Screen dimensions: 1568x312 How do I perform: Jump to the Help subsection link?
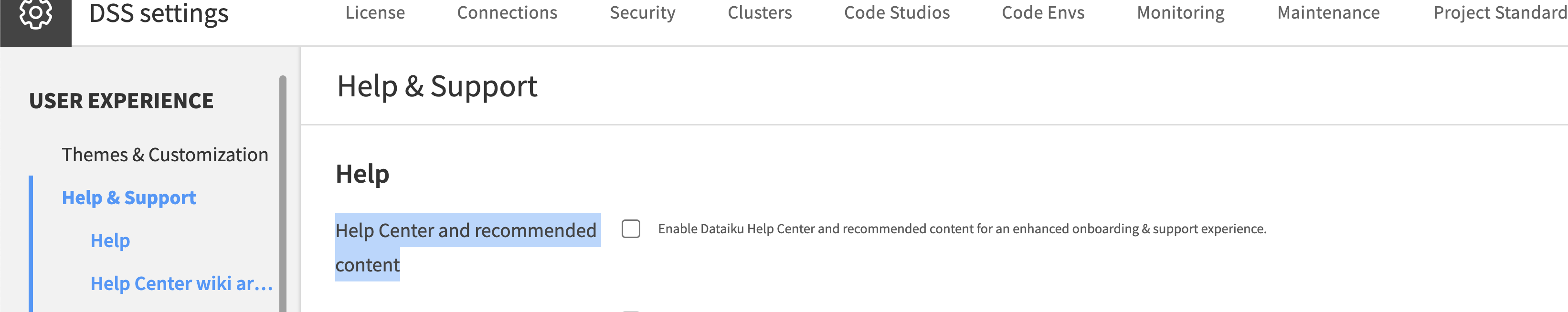pos(110,241)
